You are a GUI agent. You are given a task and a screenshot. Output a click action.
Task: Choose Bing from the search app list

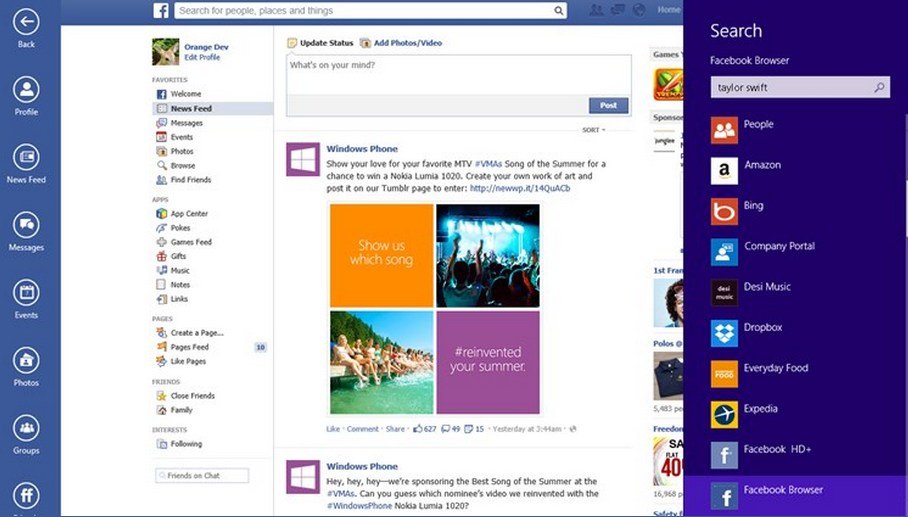click(x=753, y=206)
